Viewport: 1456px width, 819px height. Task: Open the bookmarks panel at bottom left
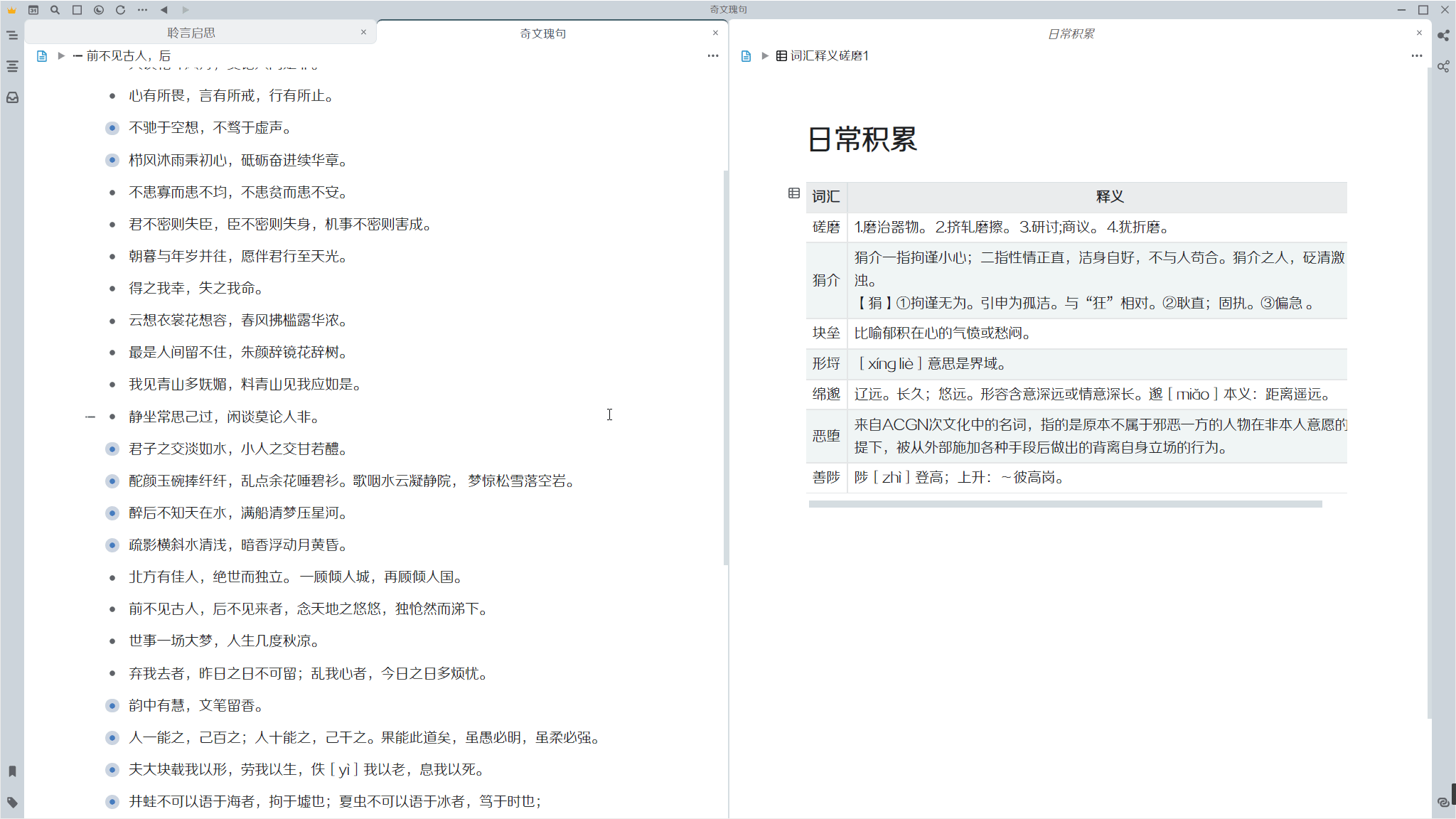[x=11, y=771]
